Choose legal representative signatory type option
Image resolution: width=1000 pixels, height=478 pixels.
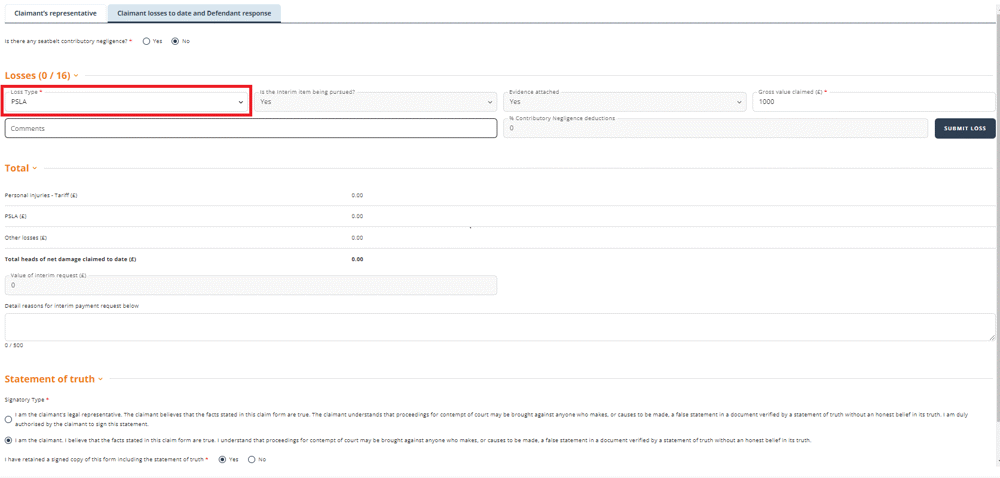coord(8,419)
